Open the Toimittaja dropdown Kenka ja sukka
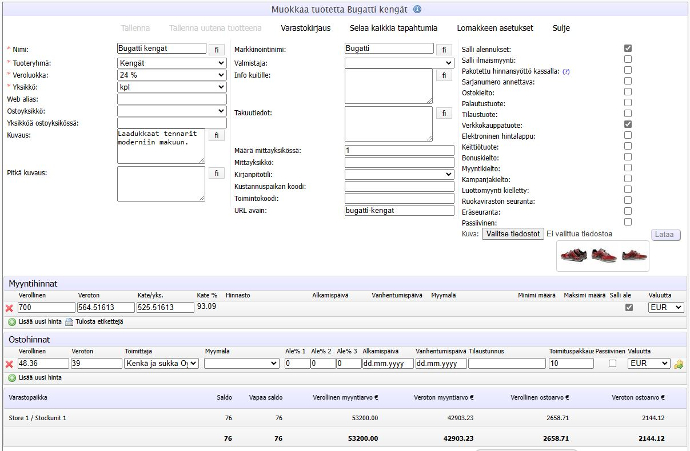Screen dimensions: 690x451 [161, 363]
